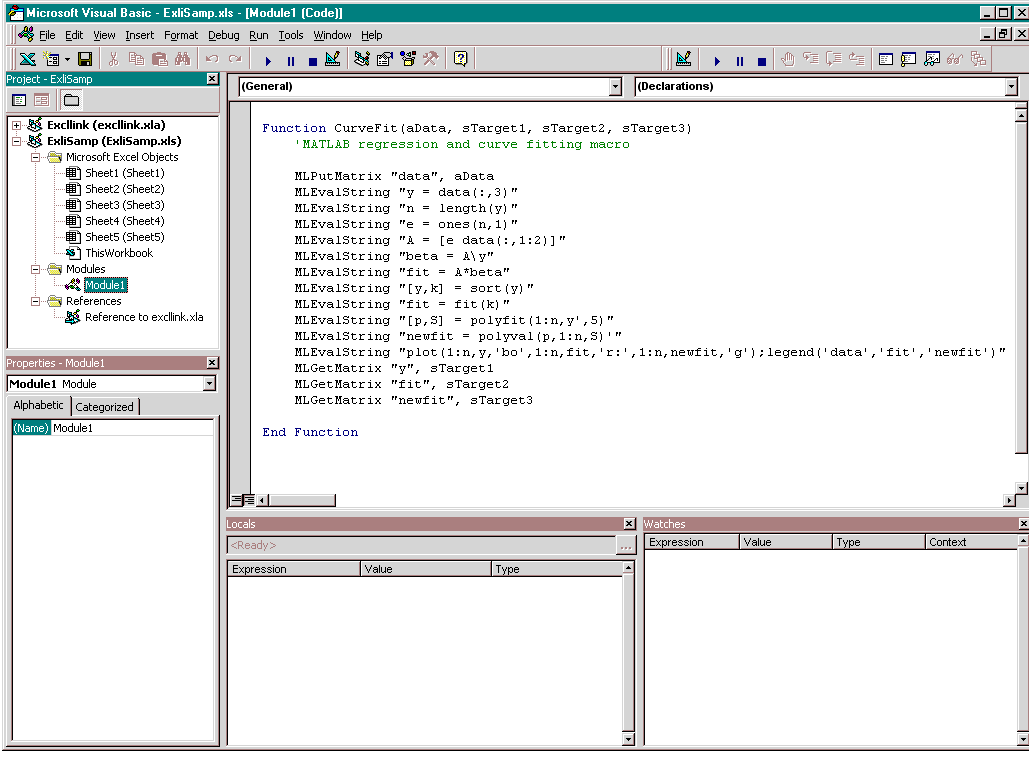Click the ellipsis button in Locals panel

[x=626, y=546]
